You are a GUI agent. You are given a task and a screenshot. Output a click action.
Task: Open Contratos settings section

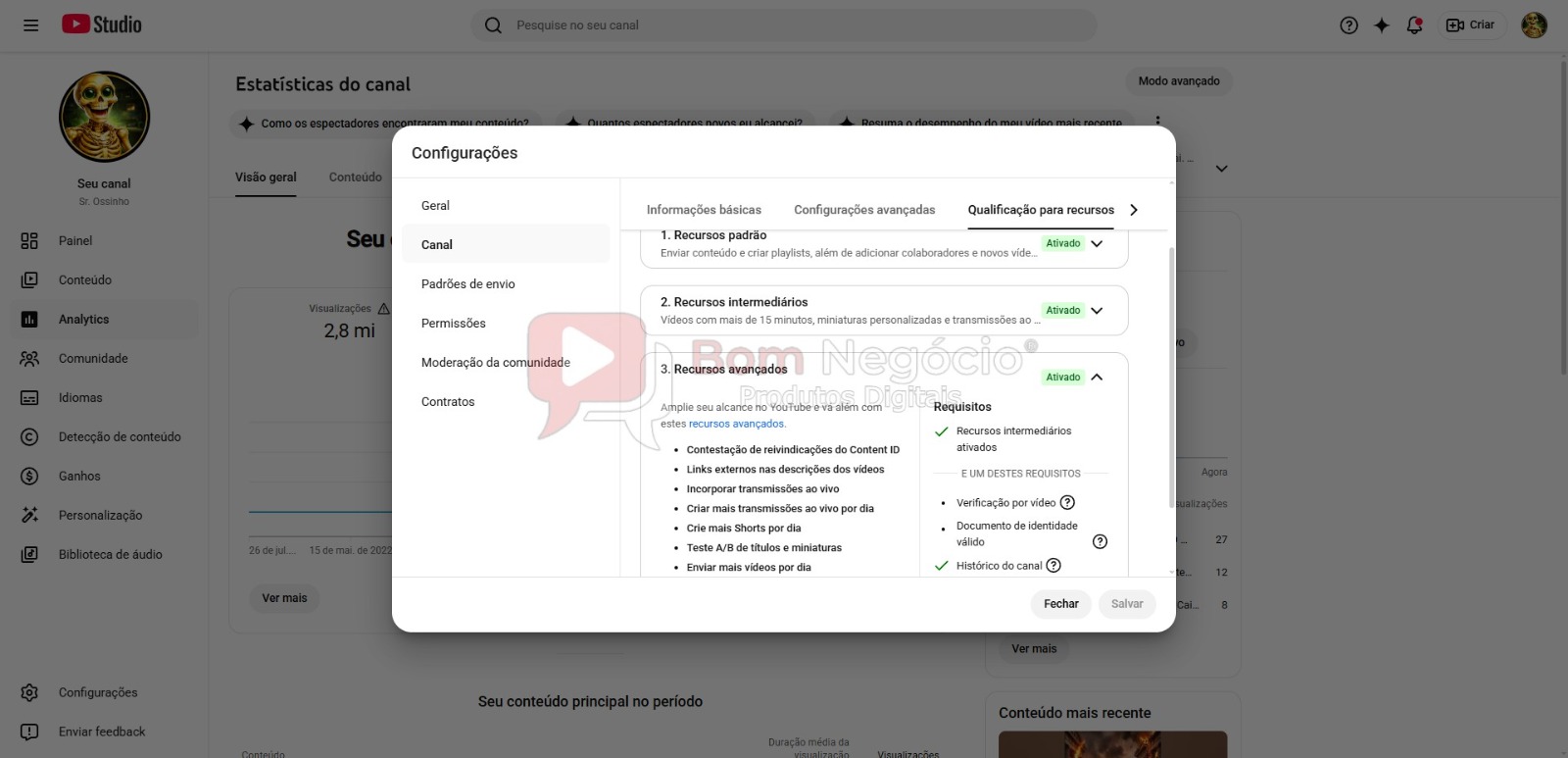[506, 402]
